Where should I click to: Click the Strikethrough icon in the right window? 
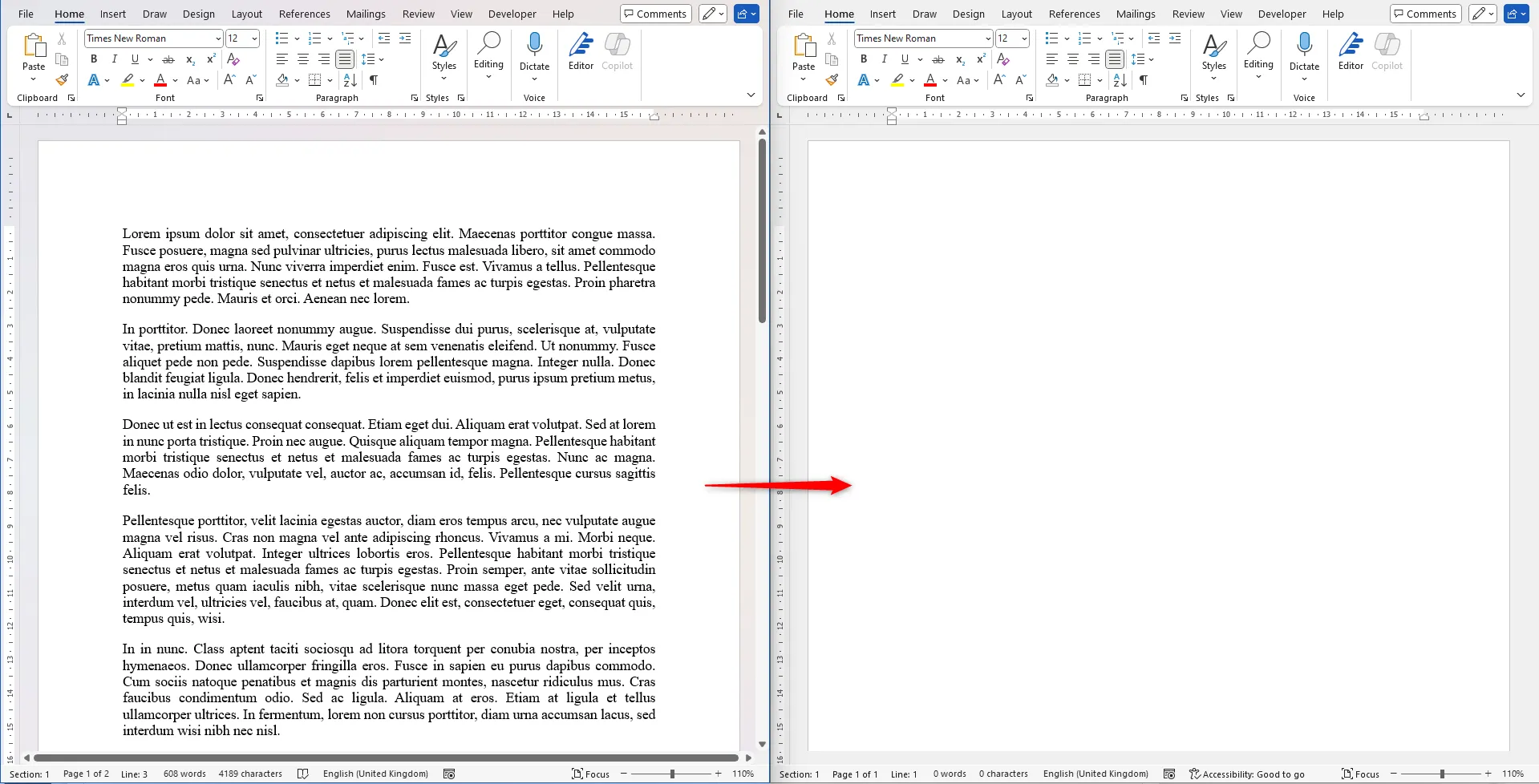tap(938, 59)
